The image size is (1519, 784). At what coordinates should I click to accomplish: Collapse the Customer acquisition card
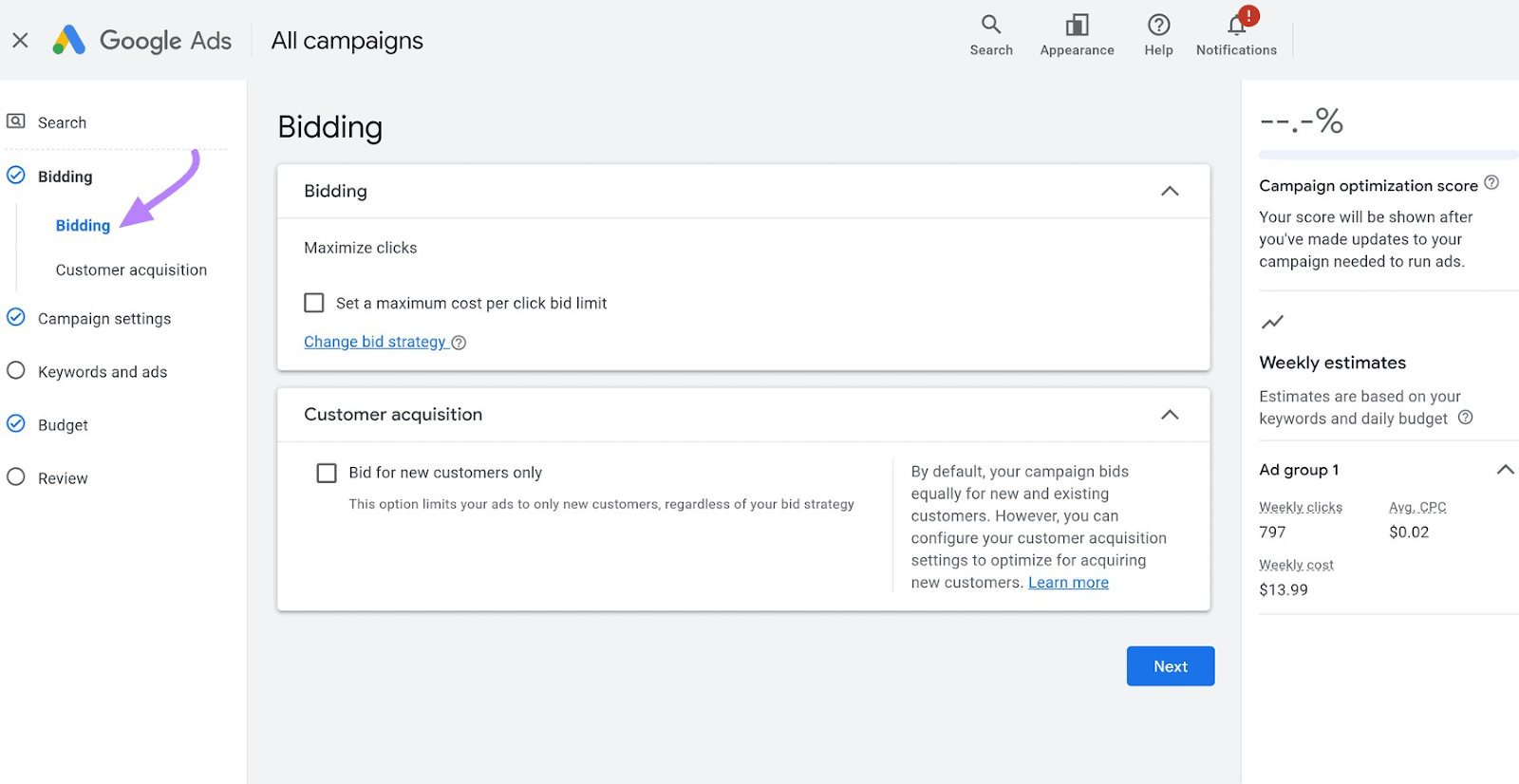click(1170, 415)
